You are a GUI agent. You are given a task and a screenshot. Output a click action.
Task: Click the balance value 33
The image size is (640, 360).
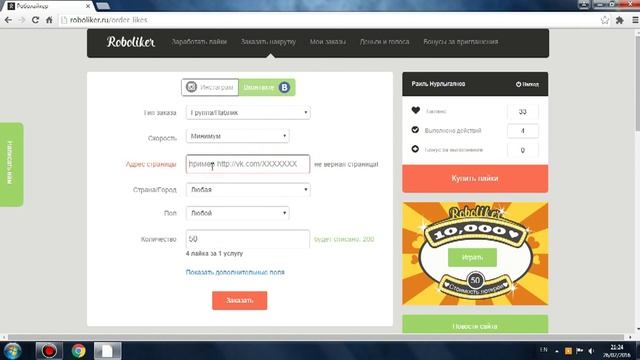tap(522, 111)
